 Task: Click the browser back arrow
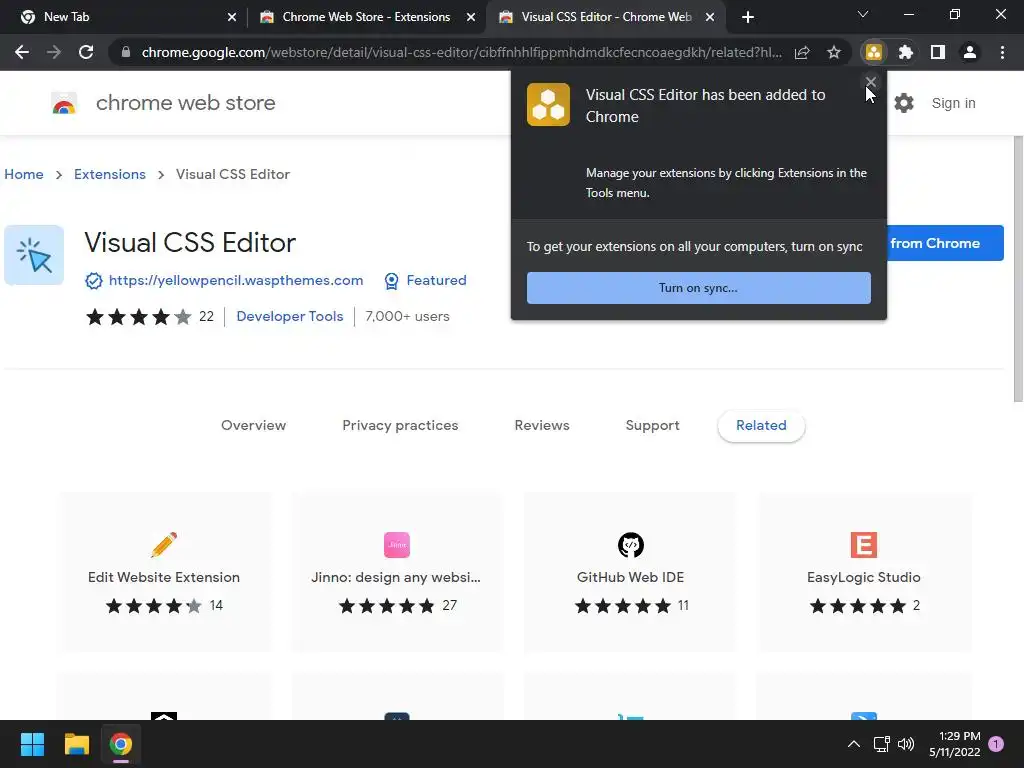(x=22, y=52)
